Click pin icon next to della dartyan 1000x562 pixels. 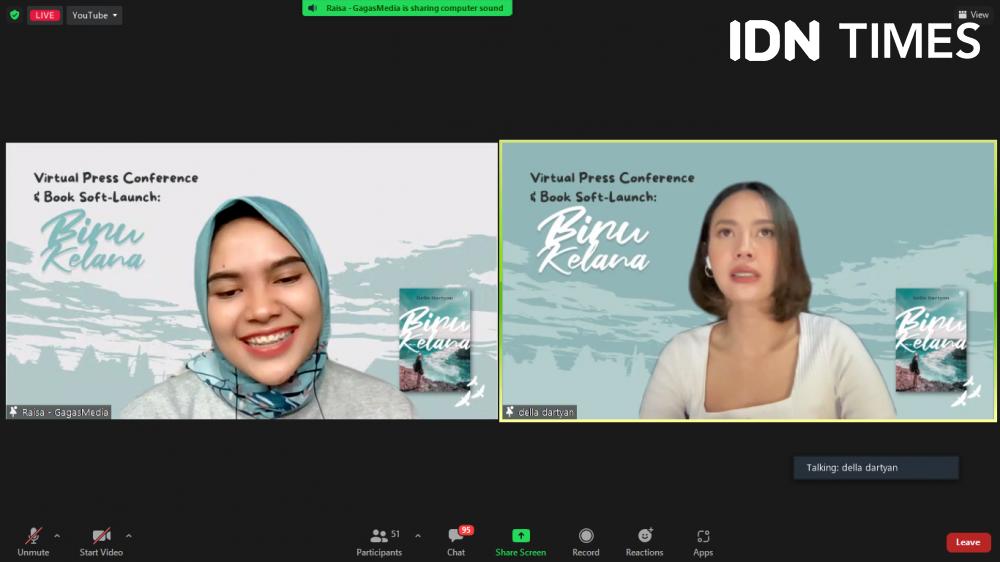(510, 412)
